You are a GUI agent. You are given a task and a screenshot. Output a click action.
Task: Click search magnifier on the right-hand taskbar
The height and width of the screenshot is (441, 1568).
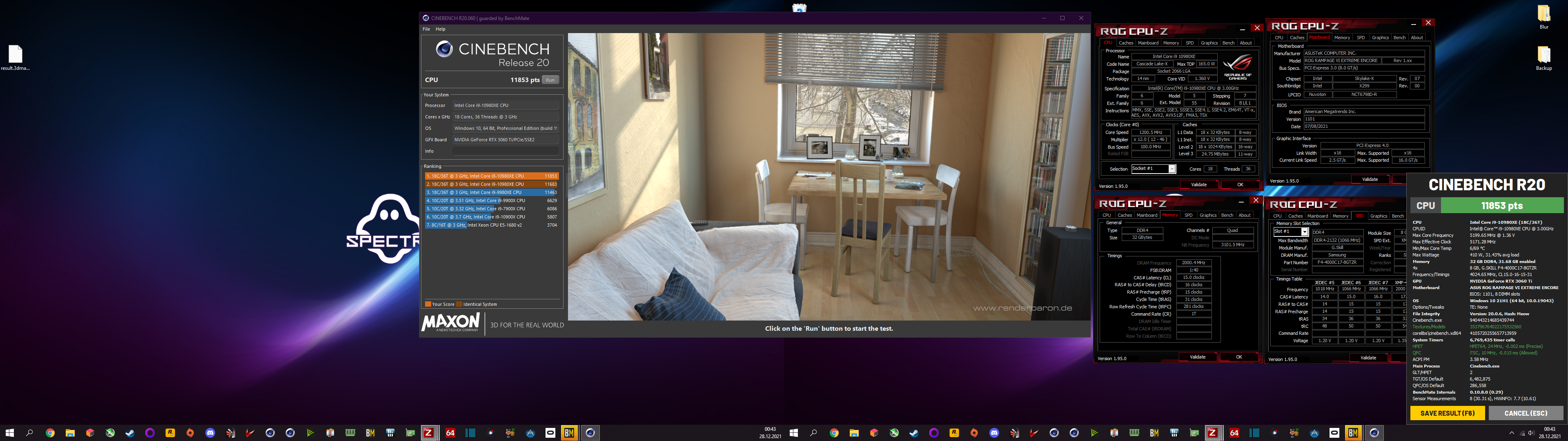click(x=814, y=433)
